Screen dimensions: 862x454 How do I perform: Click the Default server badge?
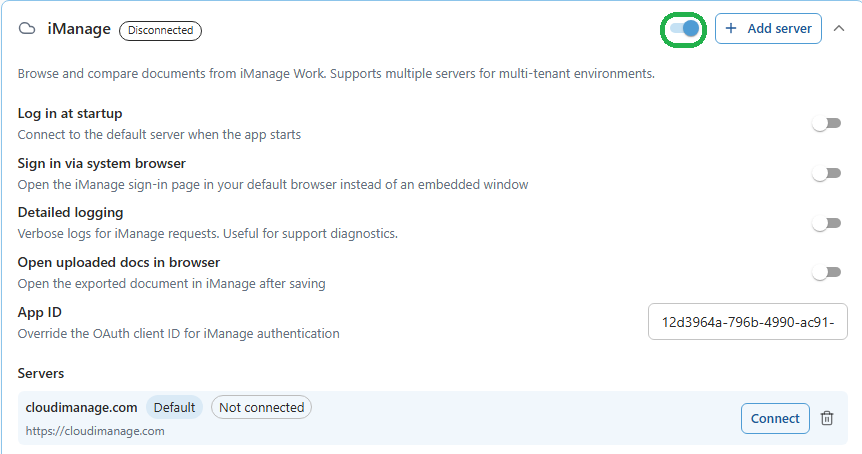(x=174, y=407)
